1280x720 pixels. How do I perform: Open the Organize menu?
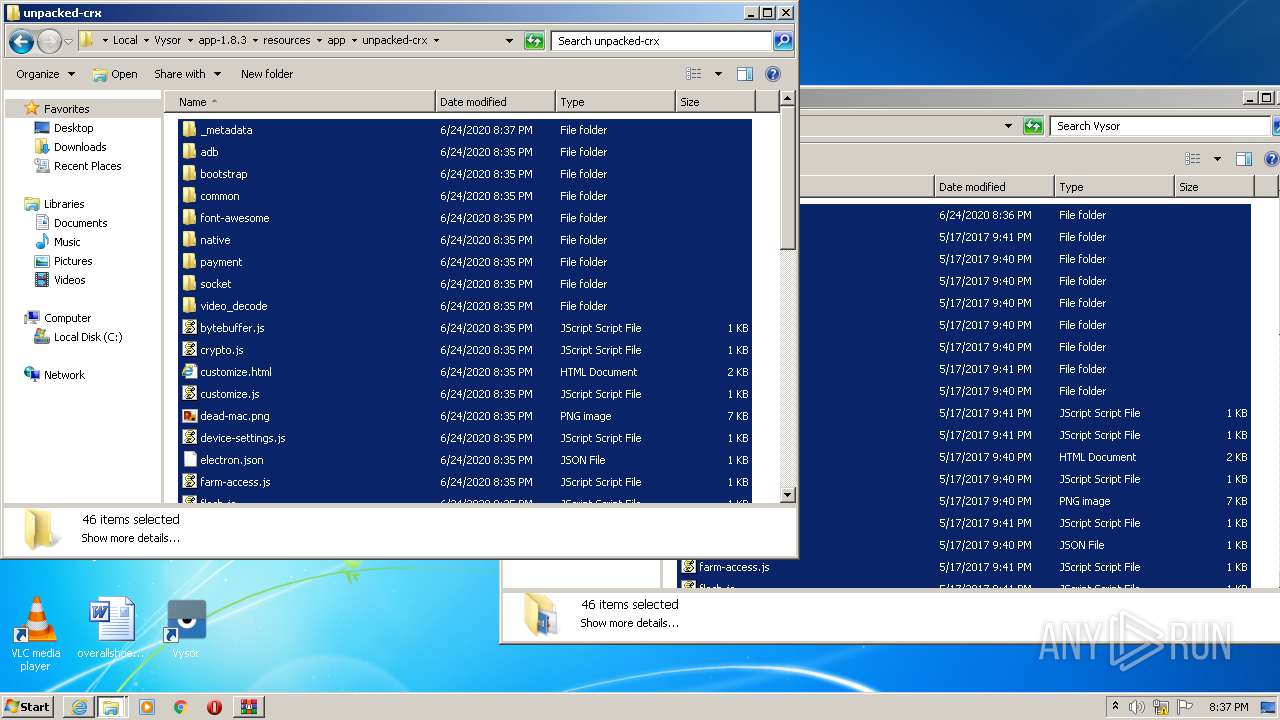click(x=45, y=74)
